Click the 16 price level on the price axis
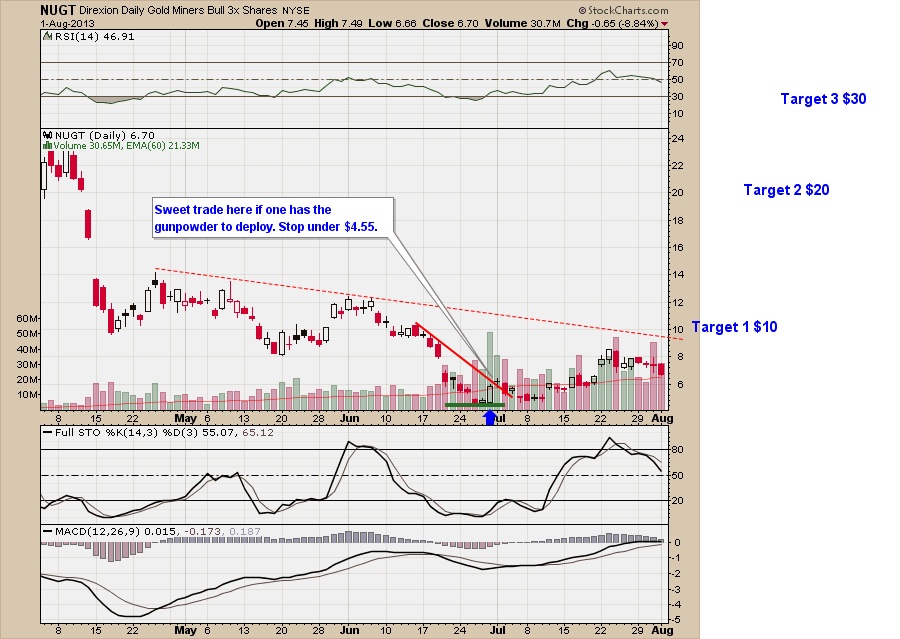The width and height of the screenshot is (900, 639). 677,247
